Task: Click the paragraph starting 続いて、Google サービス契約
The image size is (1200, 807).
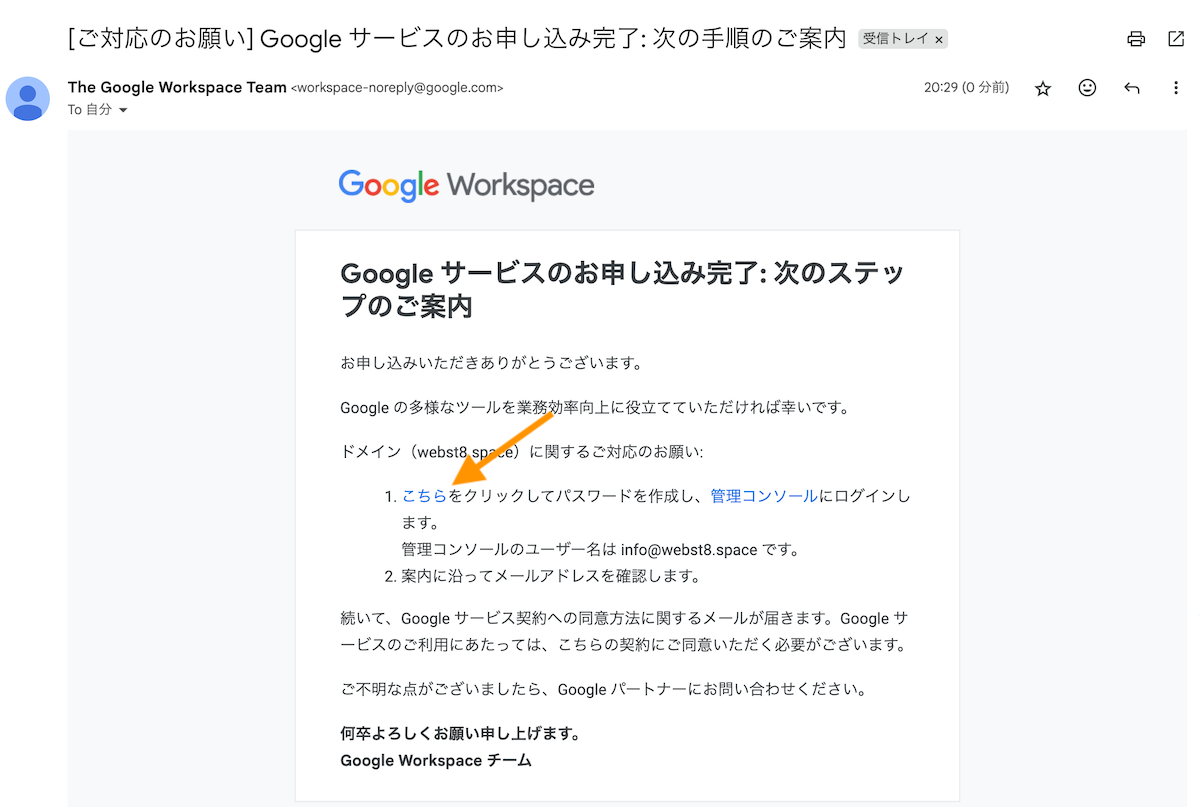Action: (x=624, y=631)
